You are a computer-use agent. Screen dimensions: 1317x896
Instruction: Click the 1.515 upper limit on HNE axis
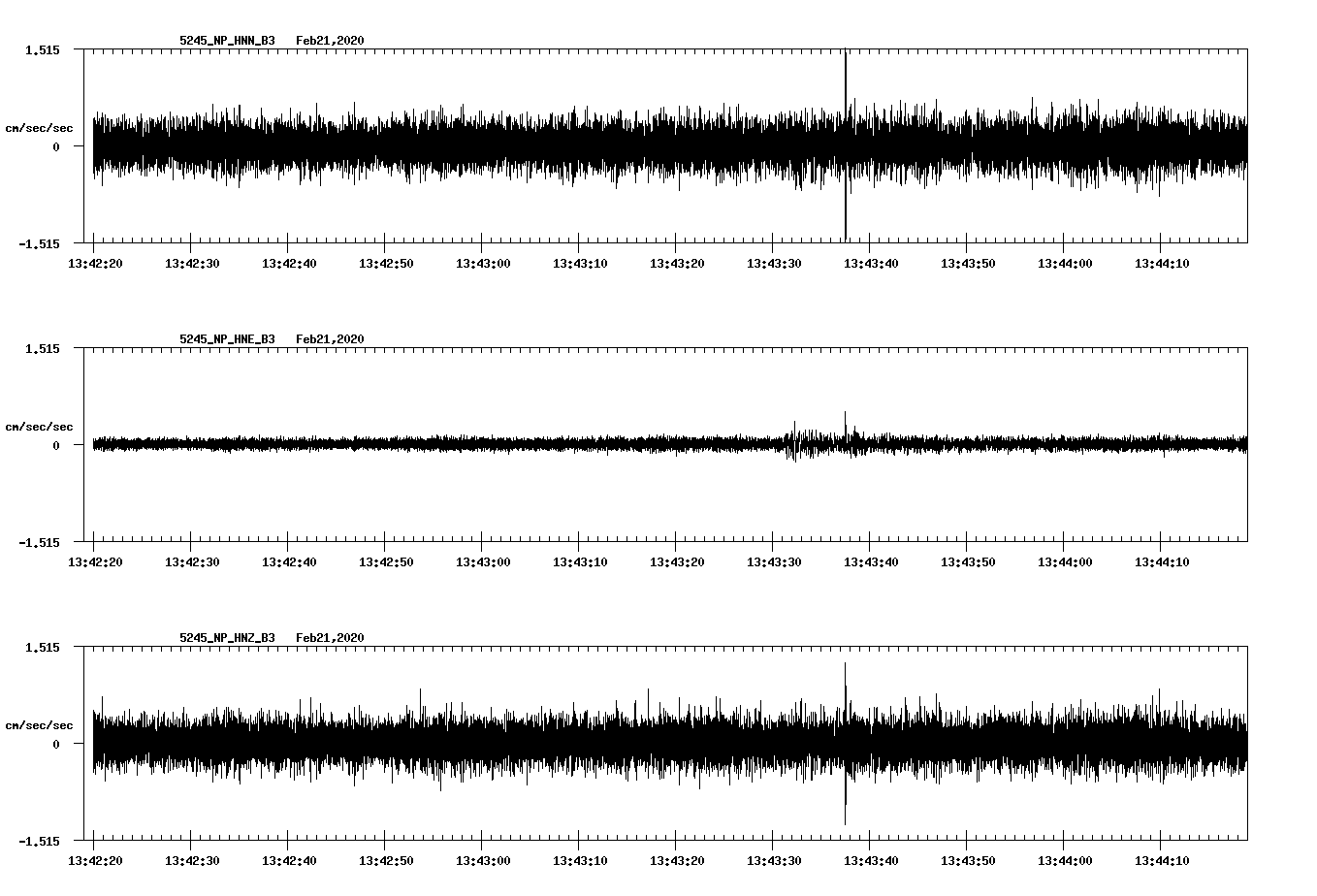point(42,348)
